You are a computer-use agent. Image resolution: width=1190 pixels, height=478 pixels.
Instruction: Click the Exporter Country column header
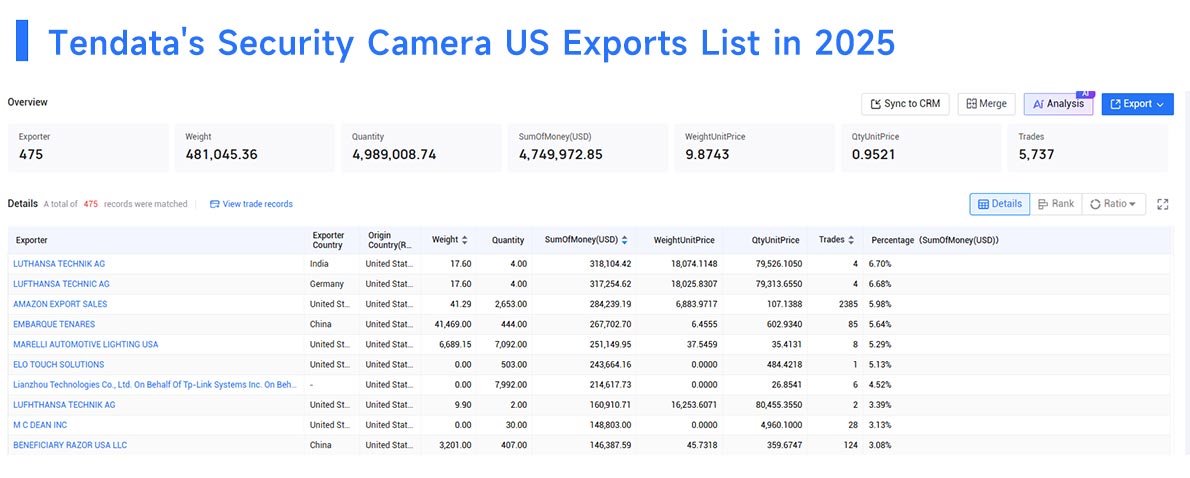pos(328,240)
